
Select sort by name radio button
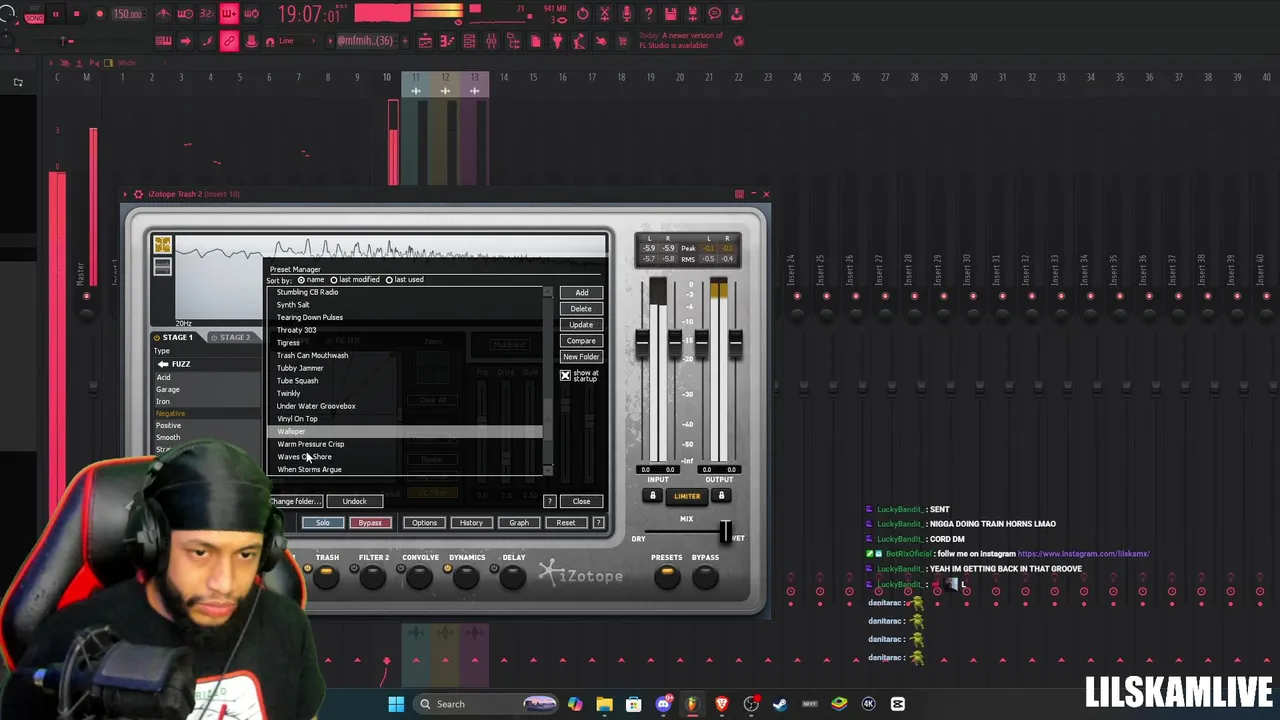coord(301,280)
